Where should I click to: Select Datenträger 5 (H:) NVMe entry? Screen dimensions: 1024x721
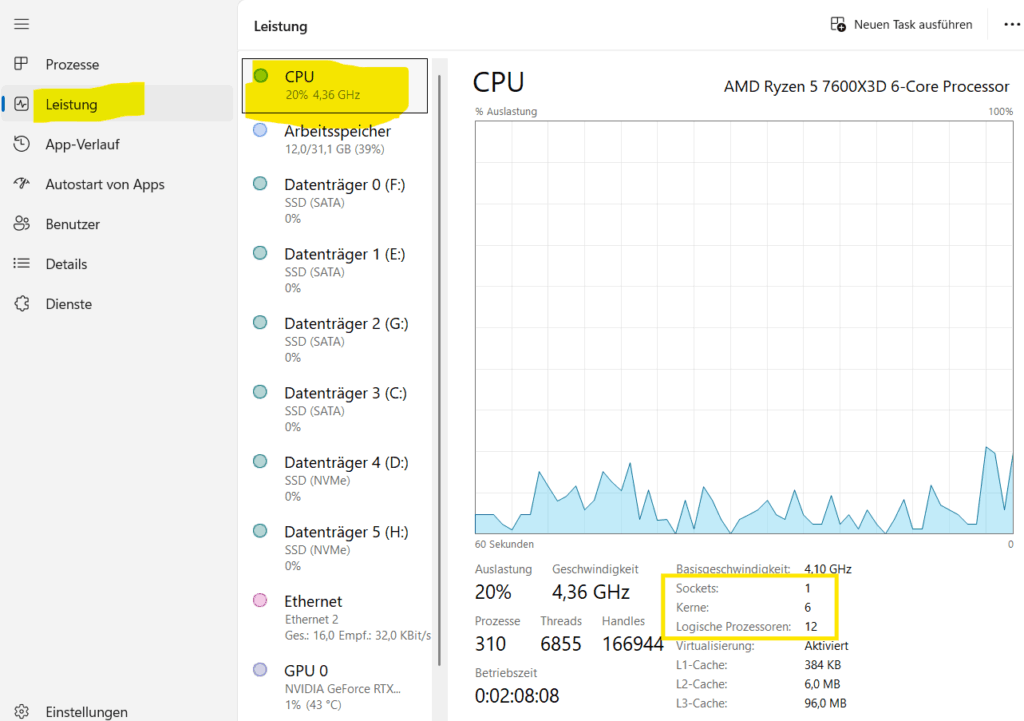click(345, 548)
